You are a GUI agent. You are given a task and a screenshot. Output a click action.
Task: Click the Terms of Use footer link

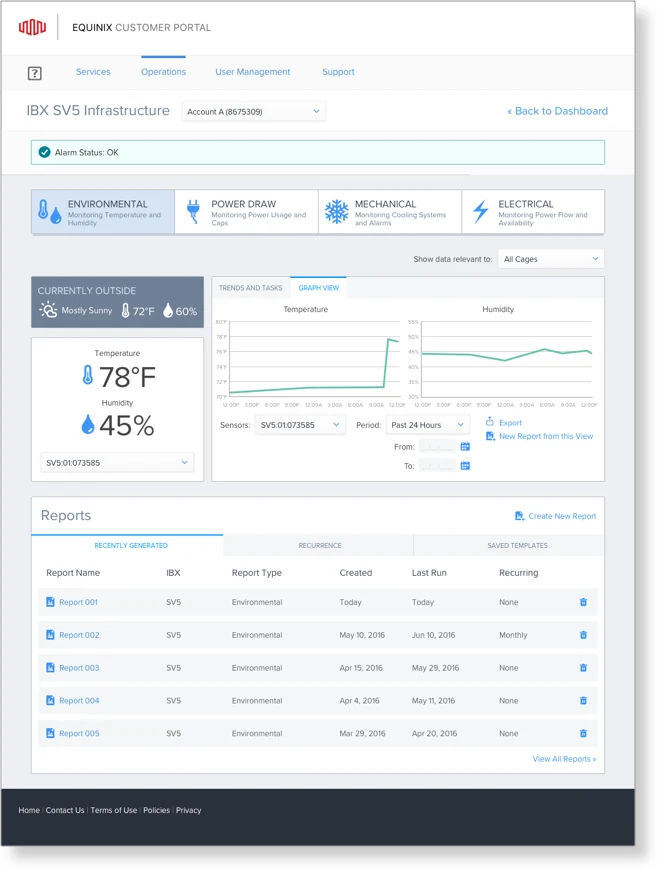coord(114,810)
